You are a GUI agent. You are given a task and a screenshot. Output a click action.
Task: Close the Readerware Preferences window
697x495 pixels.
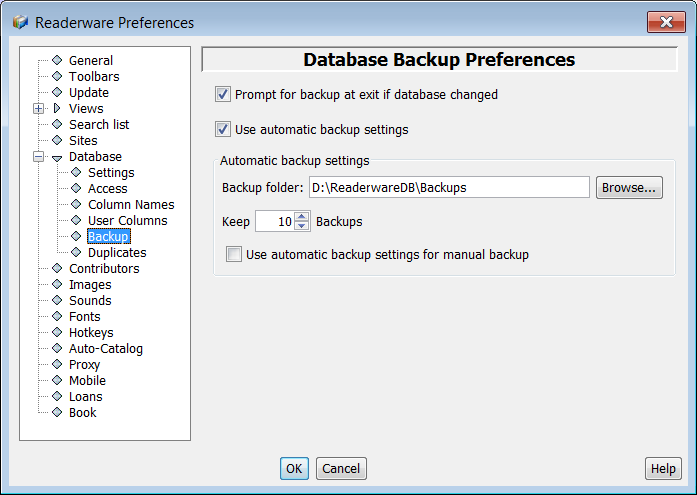click(x=666, y=22)
